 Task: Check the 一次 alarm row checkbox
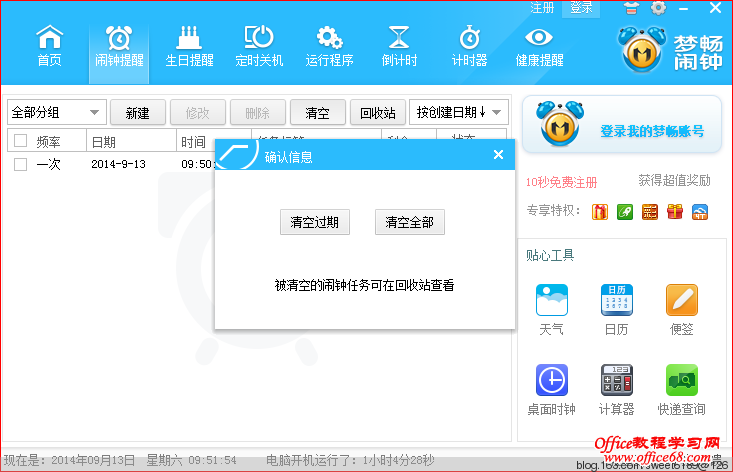pyautogui.click(x=20, y=164)
